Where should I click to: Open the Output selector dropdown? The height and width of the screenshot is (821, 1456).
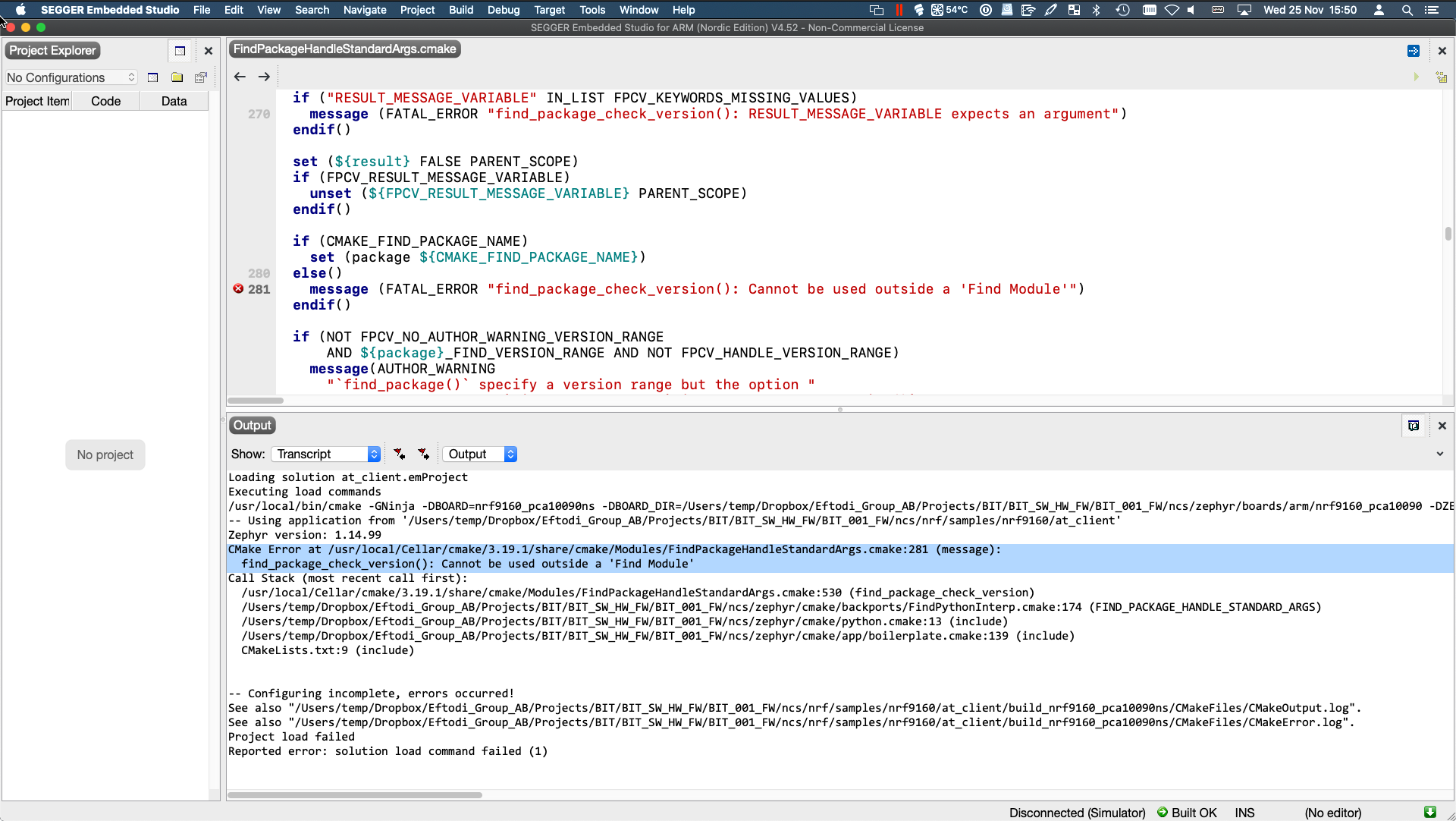click(x=479, y=454)
